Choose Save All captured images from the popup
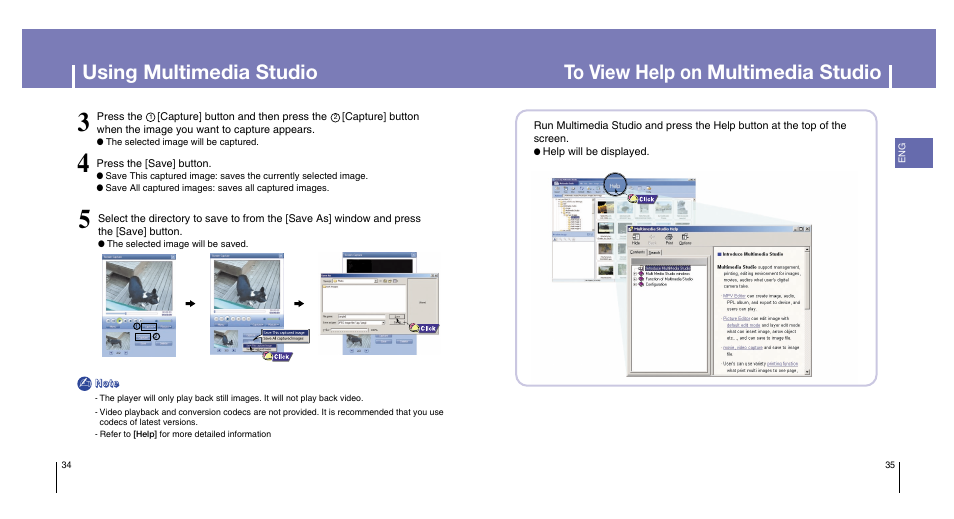Viewport: 954px width, 519px height. pos(285,338)
